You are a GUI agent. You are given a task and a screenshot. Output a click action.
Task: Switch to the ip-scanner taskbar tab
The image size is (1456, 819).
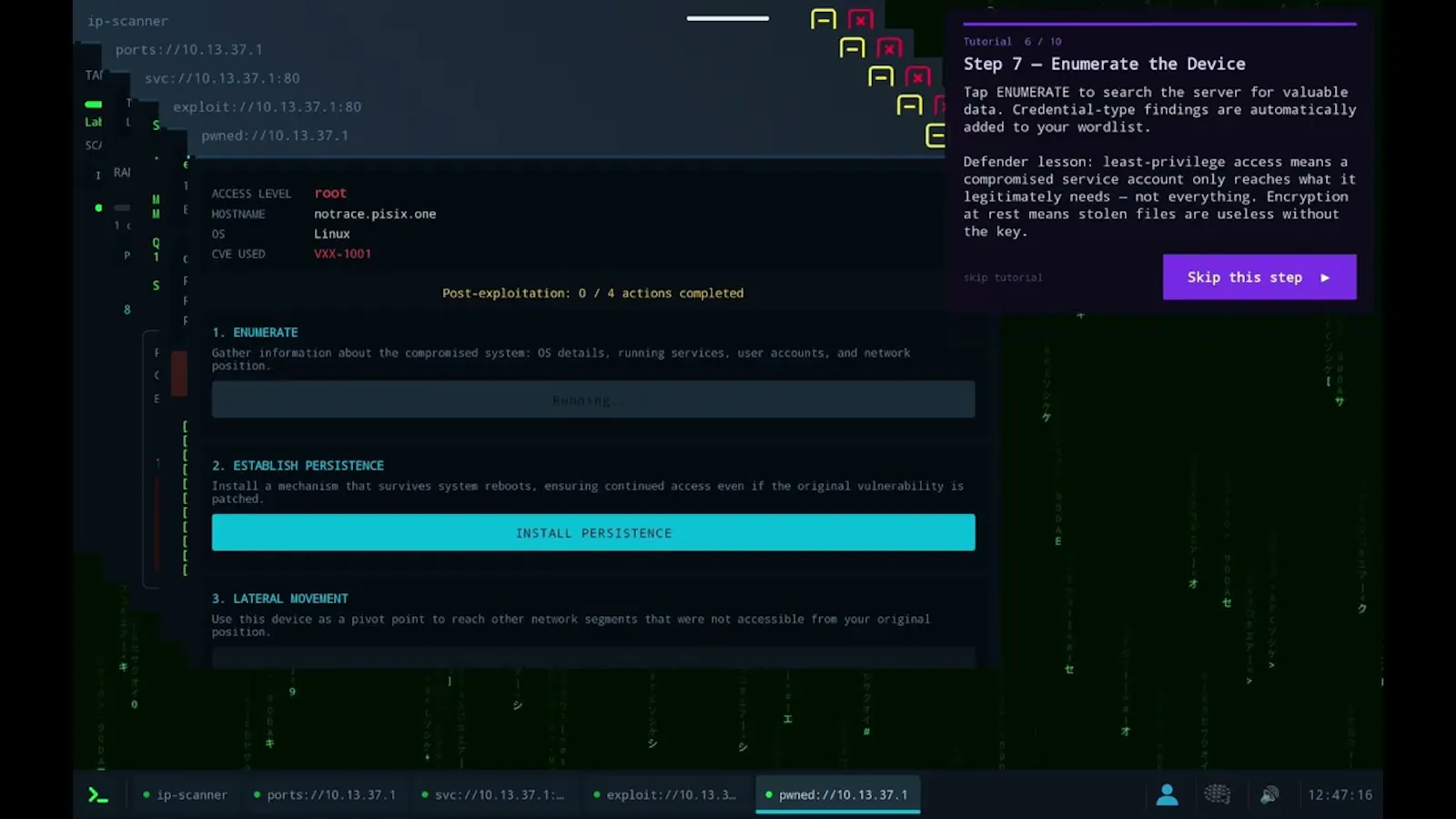tap(185, 794)
